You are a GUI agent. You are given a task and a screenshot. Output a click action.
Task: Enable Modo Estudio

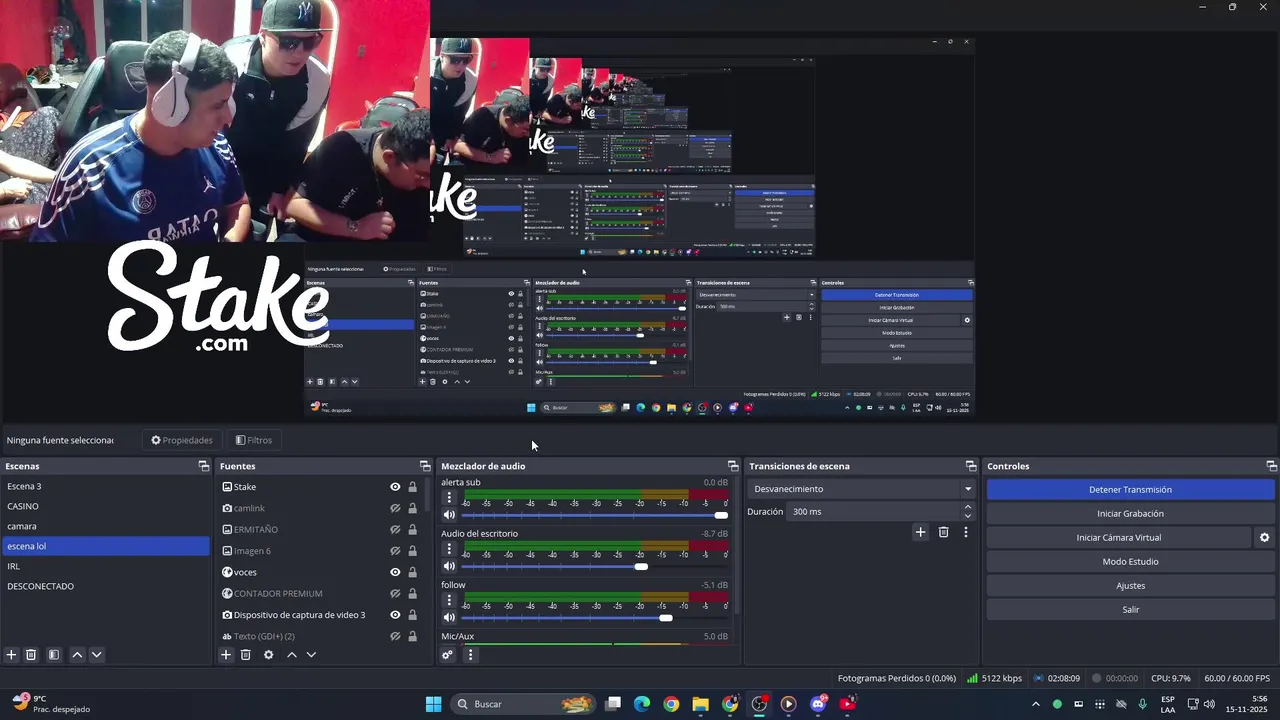coord(1130,562)
